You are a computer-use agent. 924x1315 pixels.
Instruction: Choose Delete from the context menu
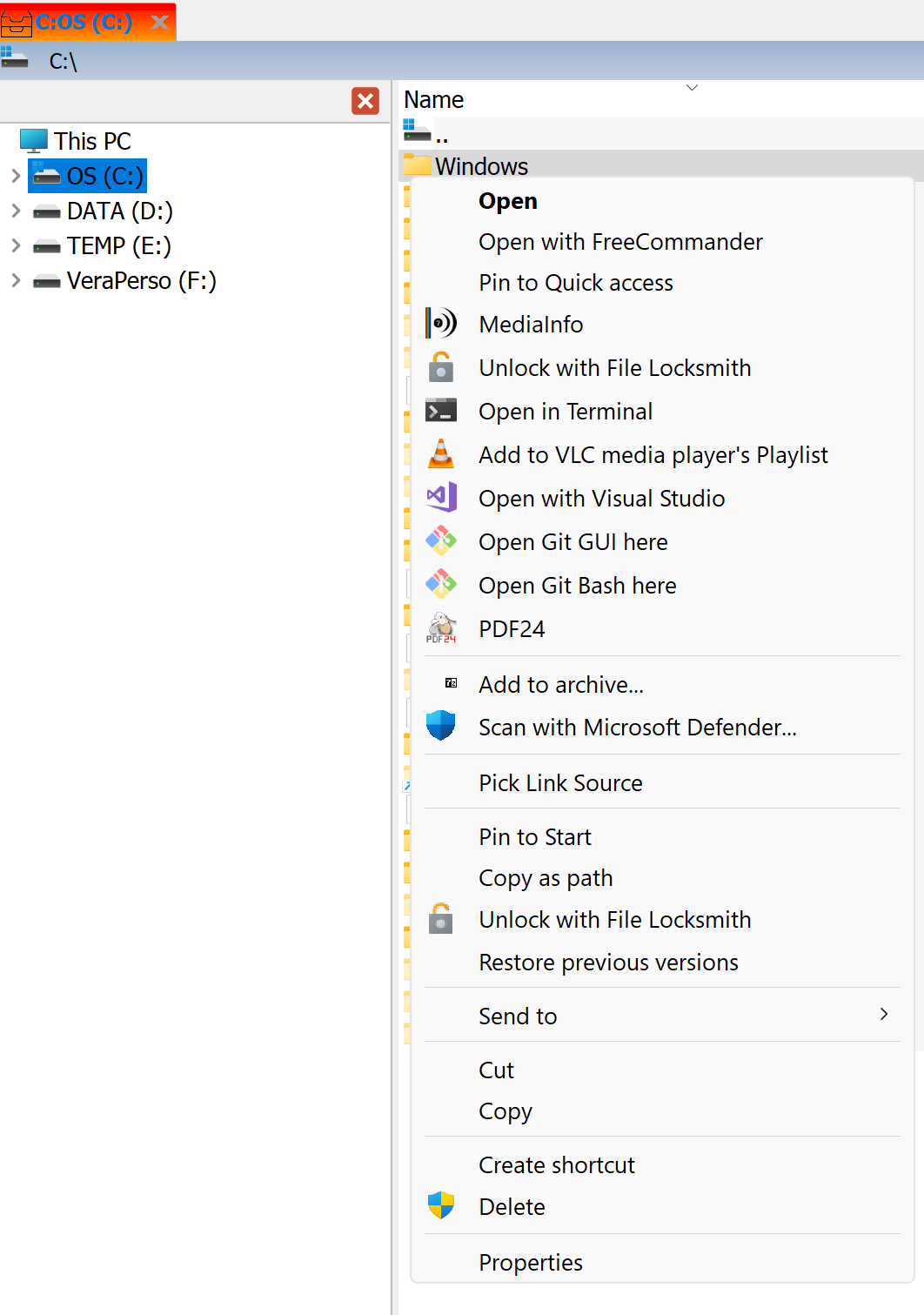click(x=662, y=1207)
